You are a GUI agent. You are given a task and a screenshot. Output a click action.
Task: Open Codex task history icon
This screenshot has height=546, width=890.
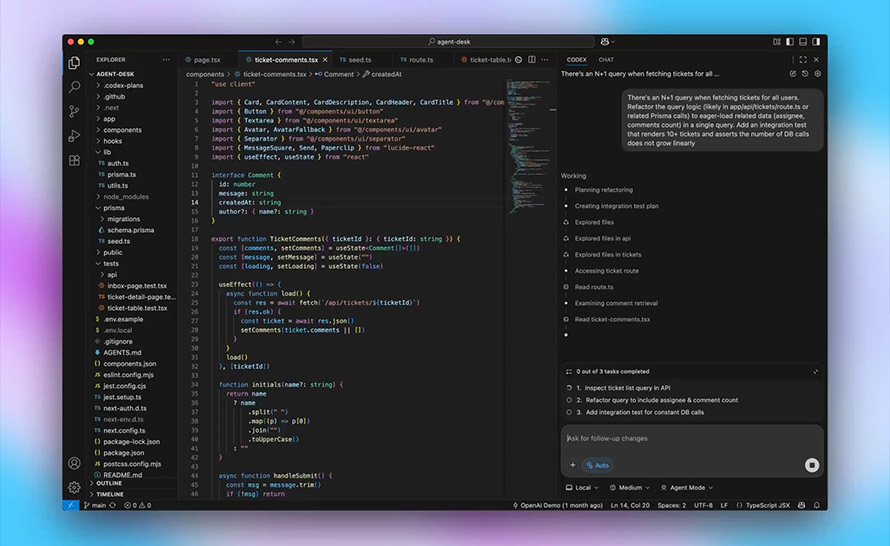[805, 74]
